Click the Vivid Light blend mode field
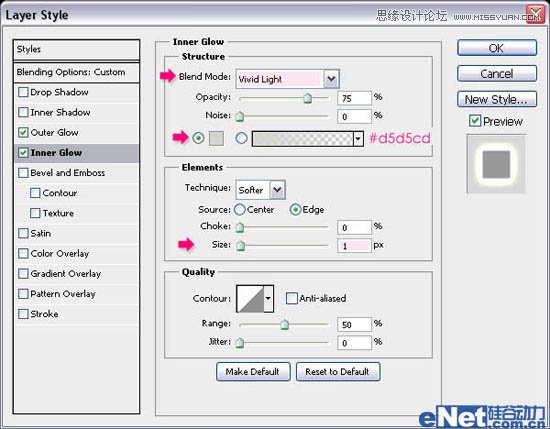The width and height of the screenshot is (550, 429). (280, 79)
